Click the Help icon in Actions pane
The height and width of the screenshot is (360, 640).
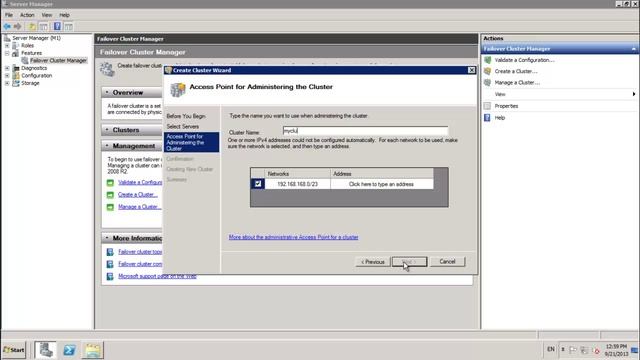coord(487,118)
